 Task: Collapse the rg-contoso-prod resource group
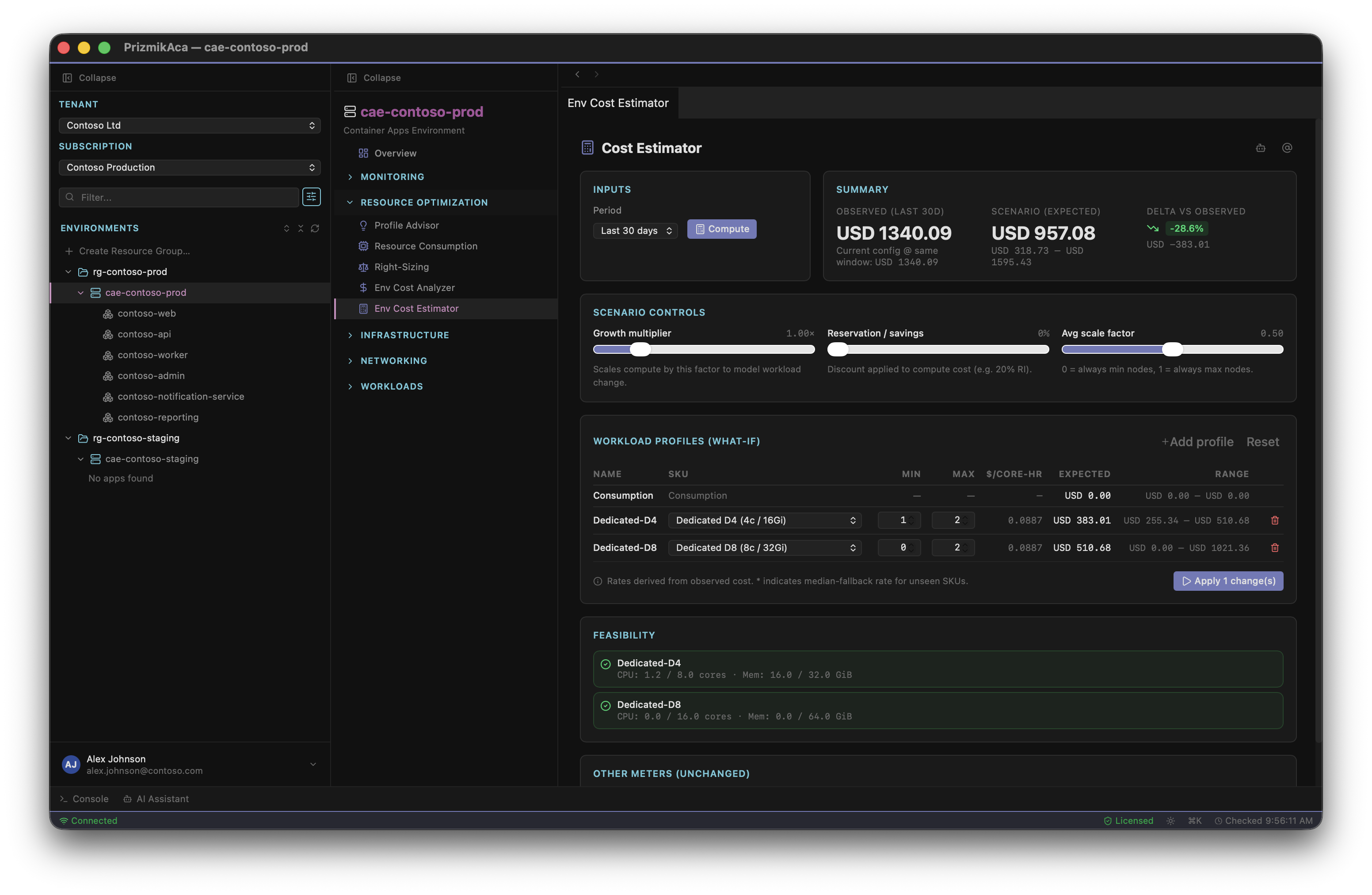click(69, 272)
